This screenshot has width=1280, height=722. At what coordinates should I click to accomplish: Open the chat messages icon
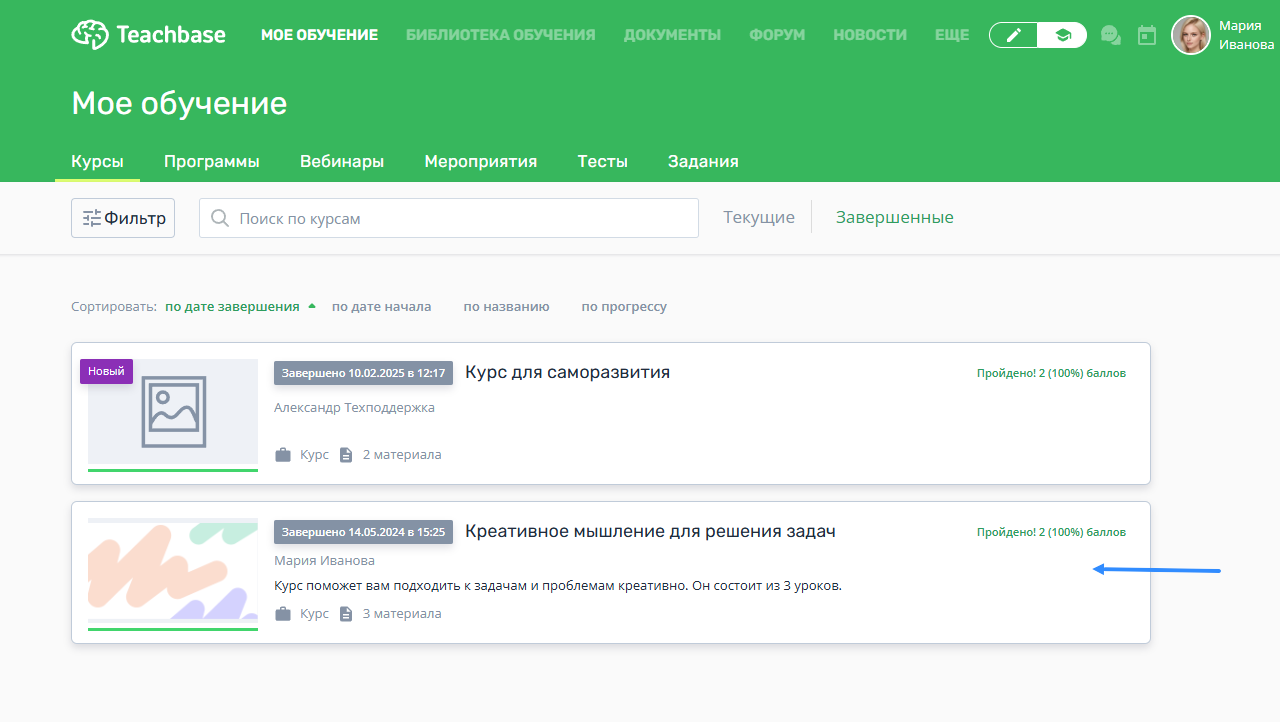[x=1110, y=35]
